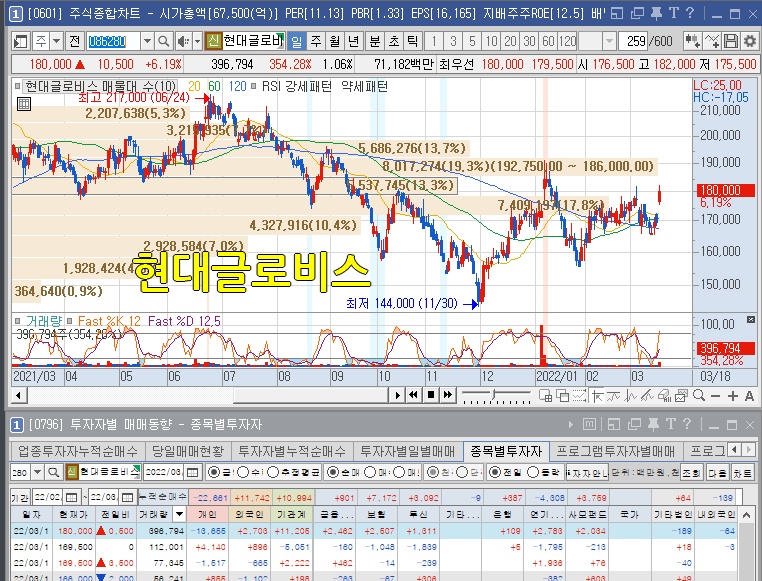The image size is (762, 581).
Task: Open help question mark in investor window
Action: pos(687,424)
